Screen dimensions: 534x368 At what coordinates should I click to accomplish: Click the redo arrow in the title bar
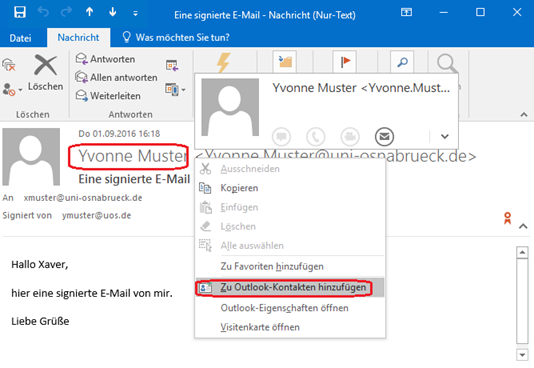click(66, 12)
